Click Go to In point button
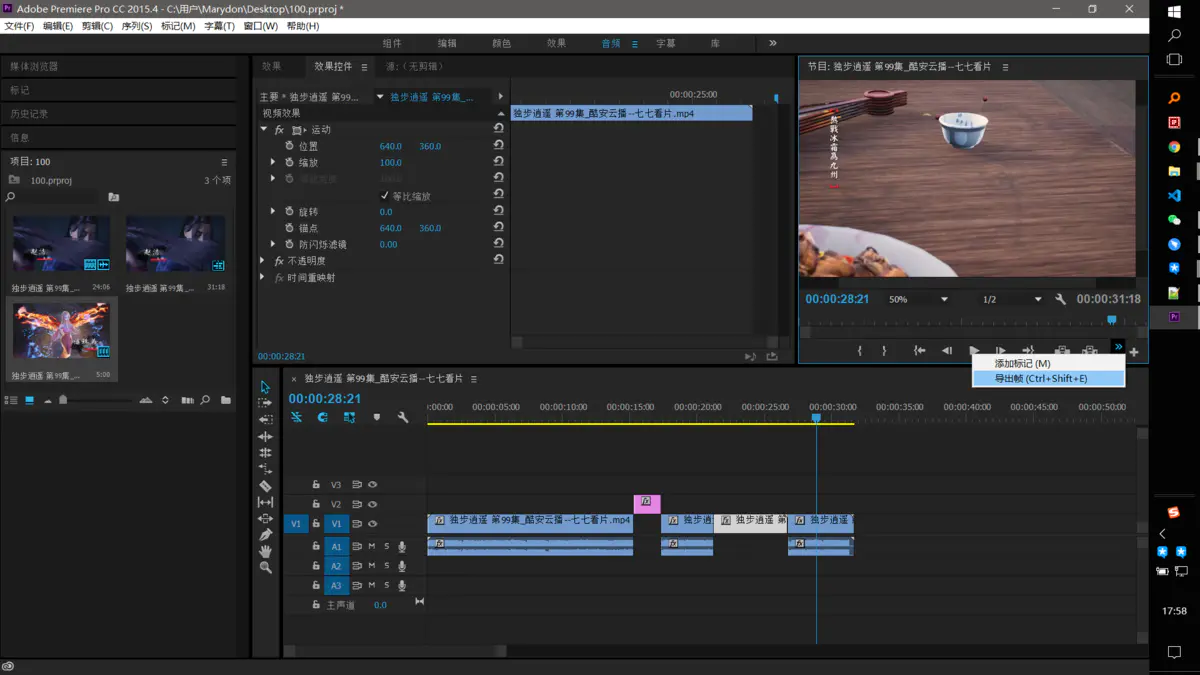Viewport: 1200px width, 675px height. pyautogui.click(x=919, y=351)
